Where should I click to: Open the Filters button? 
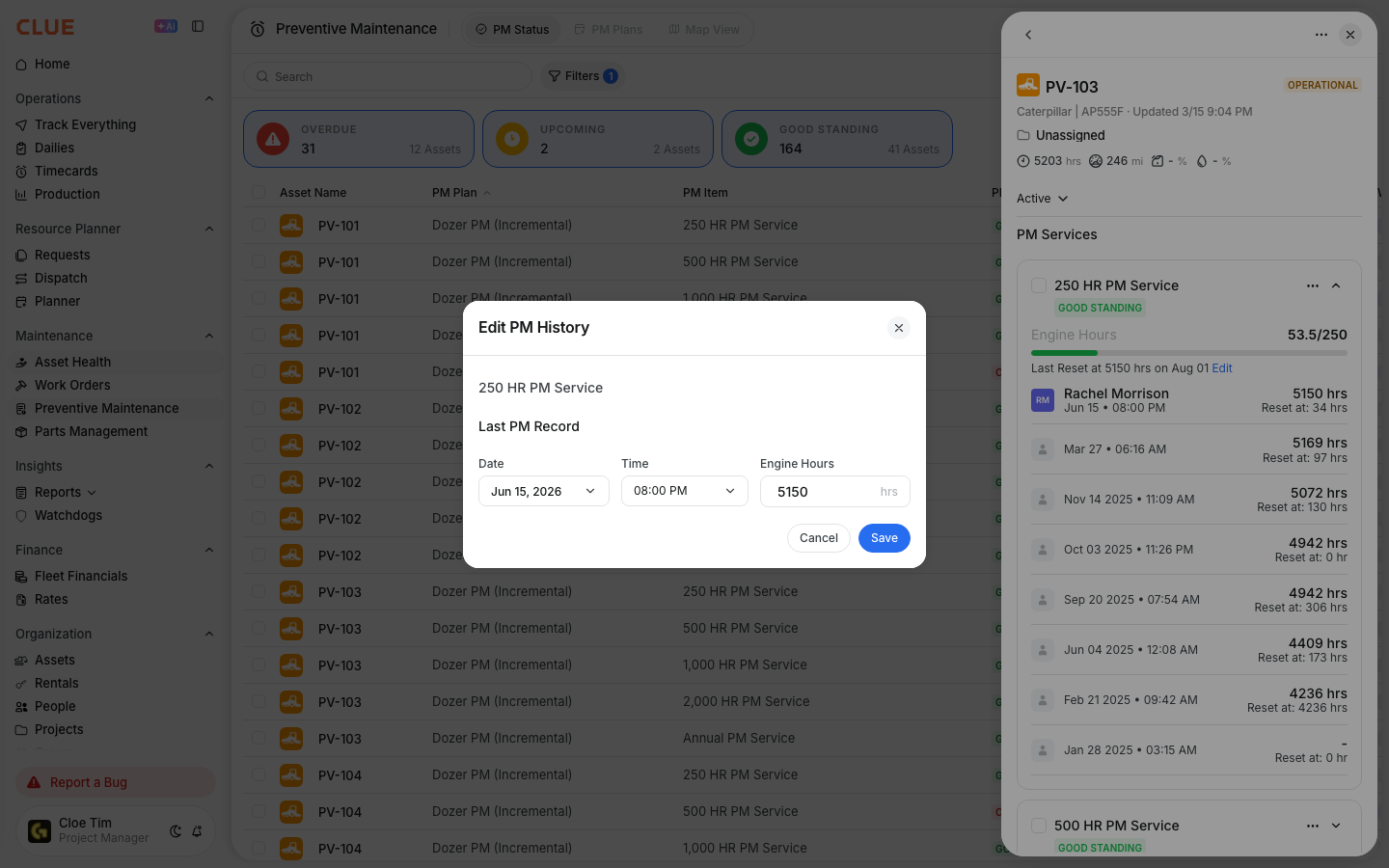(583, 76)
